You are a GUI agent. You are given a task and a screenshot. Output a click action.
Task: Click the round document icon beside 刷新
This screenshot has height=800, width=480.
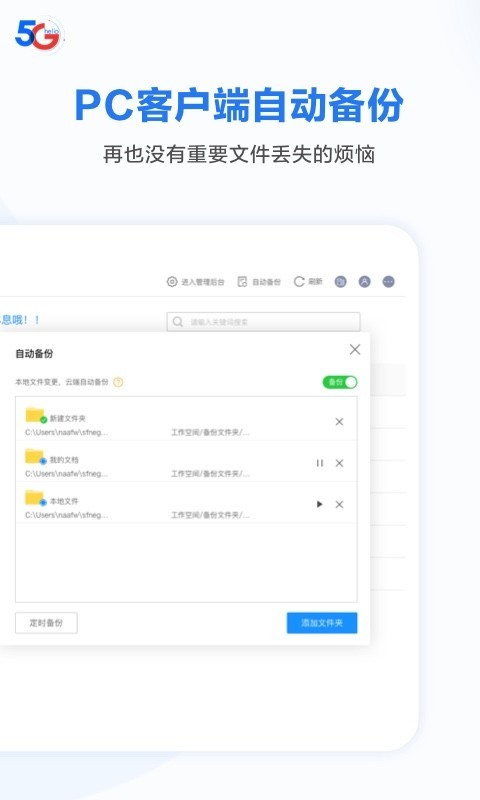pyautogui.click(x=340, y=282)
